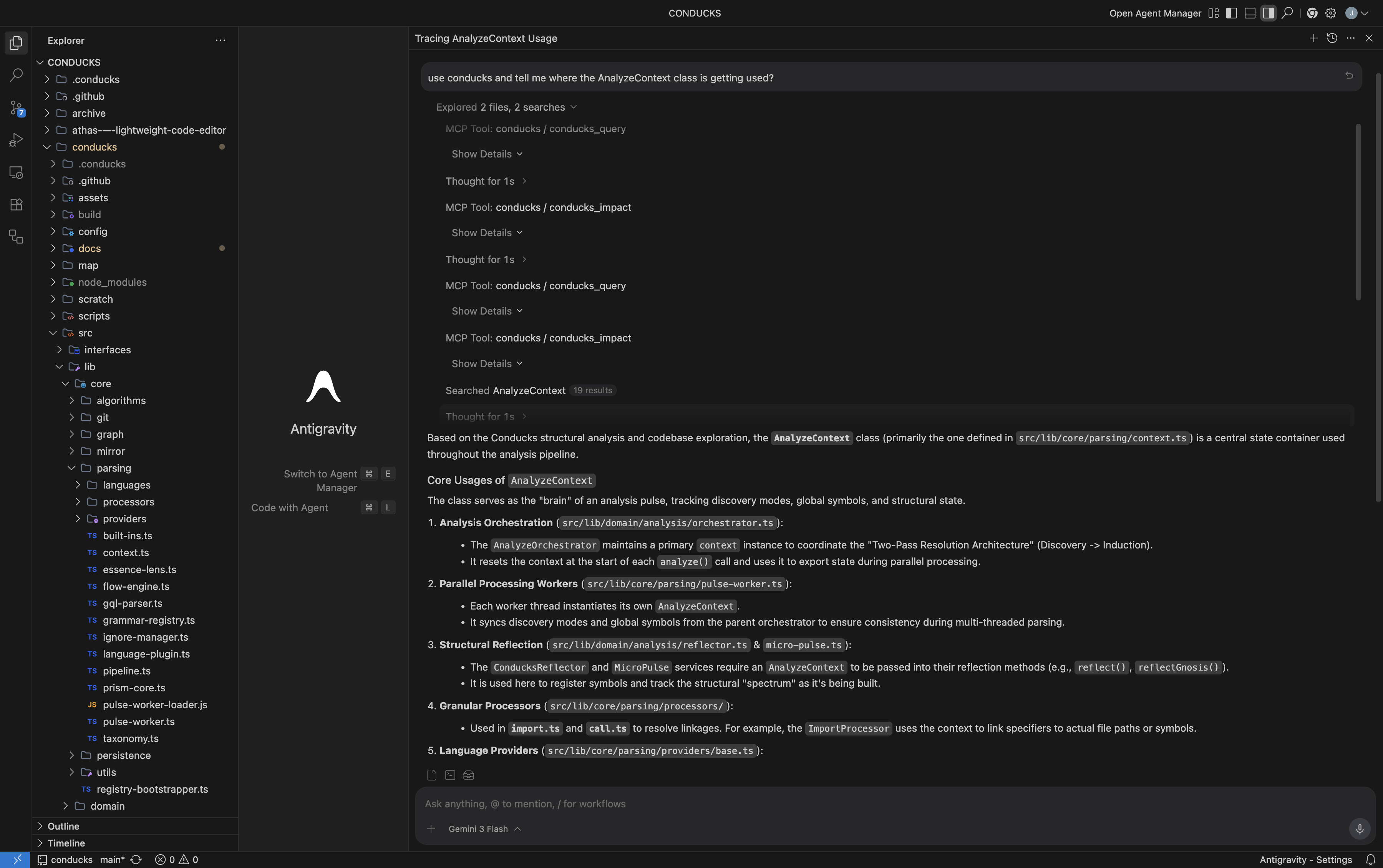This screenshot has width=1383, height=868.
Task: Click the Explorer panel ellipsis menu
Action: tap(221, 40)
